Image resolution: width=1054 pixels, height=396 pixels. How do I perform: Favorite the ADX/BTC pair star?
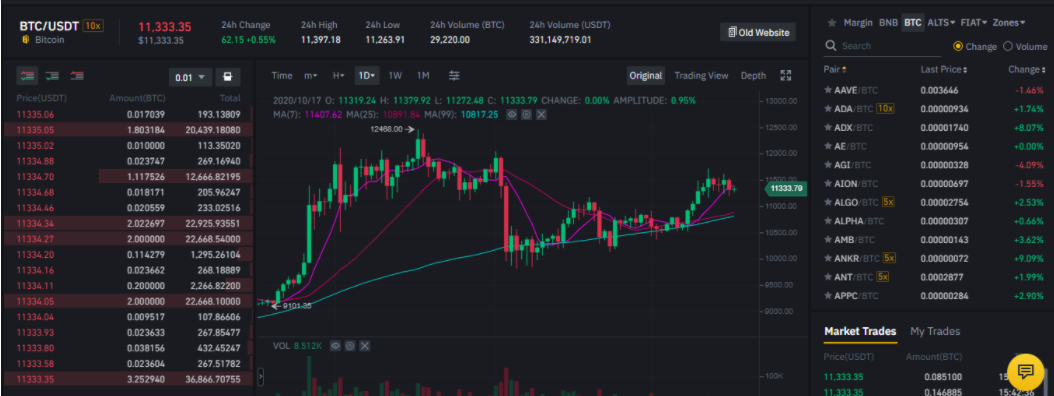(827, 127)
